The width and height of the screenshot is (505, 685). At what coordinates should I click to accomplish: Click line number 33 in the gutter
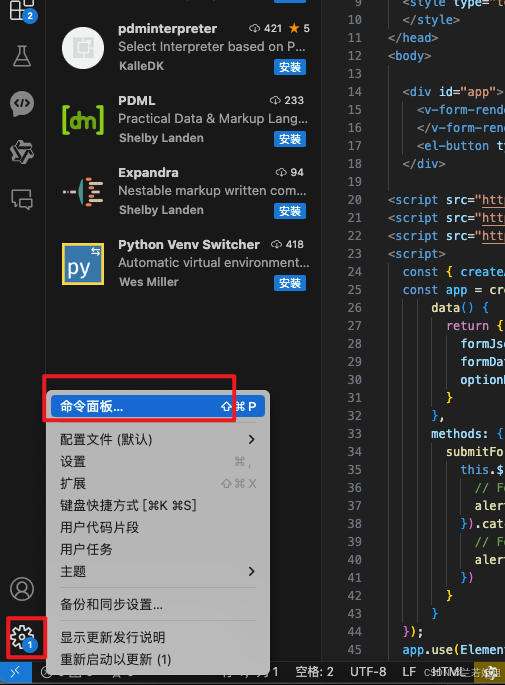[355, 434]
